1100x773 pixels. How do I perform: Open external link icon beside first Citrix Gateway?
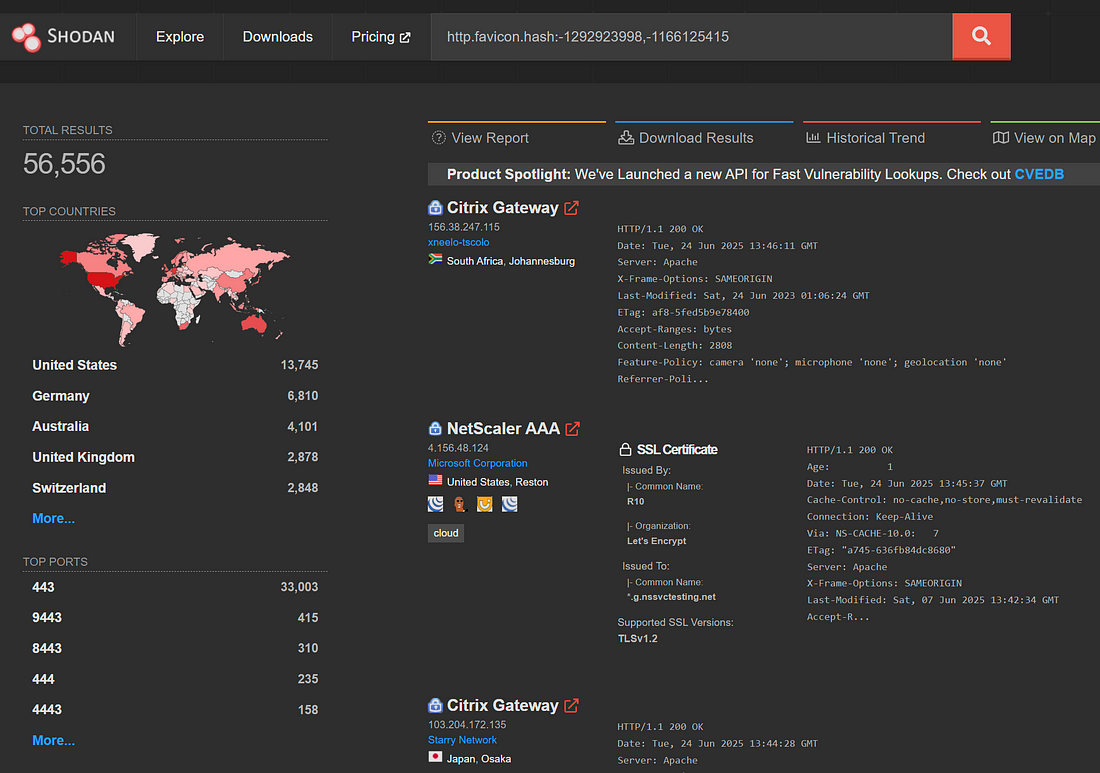click(x=571, y=208)
